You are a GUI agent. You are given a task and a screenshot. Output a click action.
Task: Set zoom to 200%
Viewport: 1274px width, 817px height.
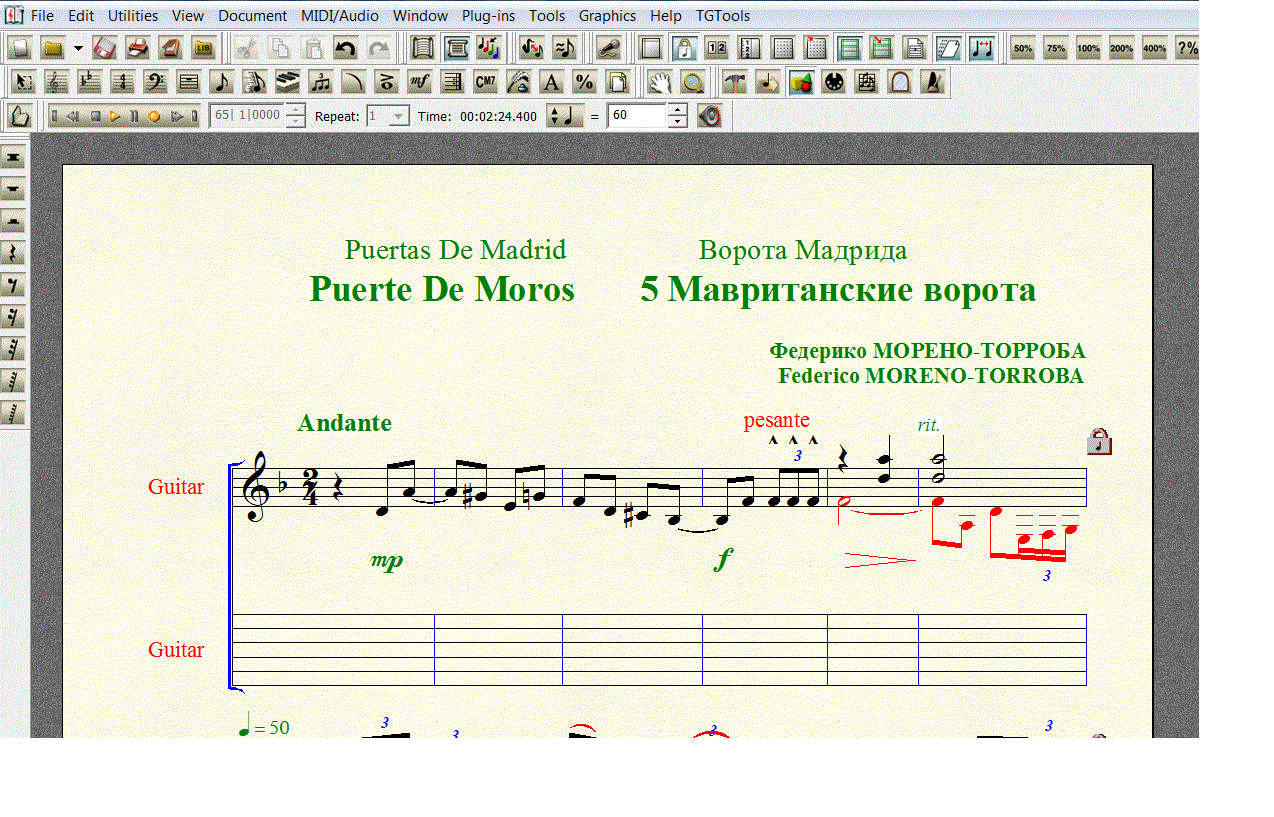(x=1121, y=48)
